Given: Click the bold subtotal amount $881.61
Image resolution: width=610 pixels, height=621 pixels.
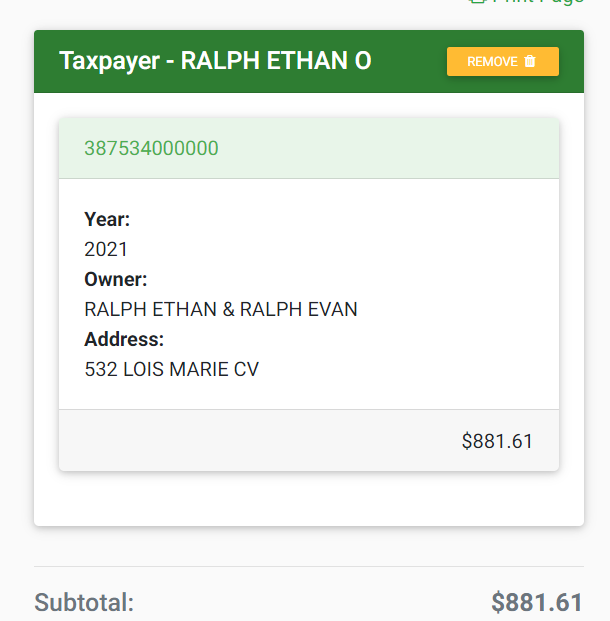Looking at the screenshot, I should pos(537,602).
